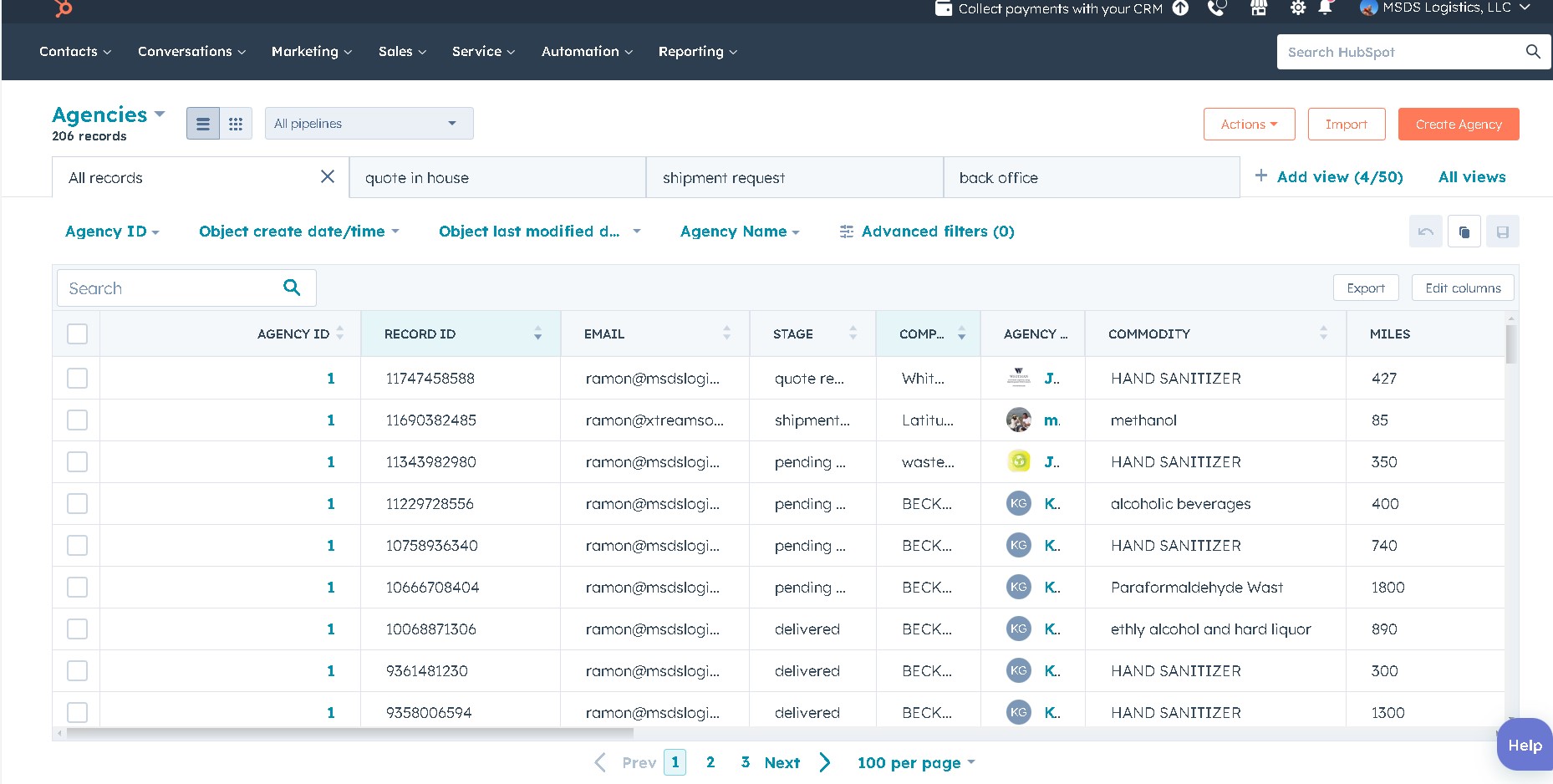Click the Export button
Viewport: 1553px width, 784px height.
1366,288
